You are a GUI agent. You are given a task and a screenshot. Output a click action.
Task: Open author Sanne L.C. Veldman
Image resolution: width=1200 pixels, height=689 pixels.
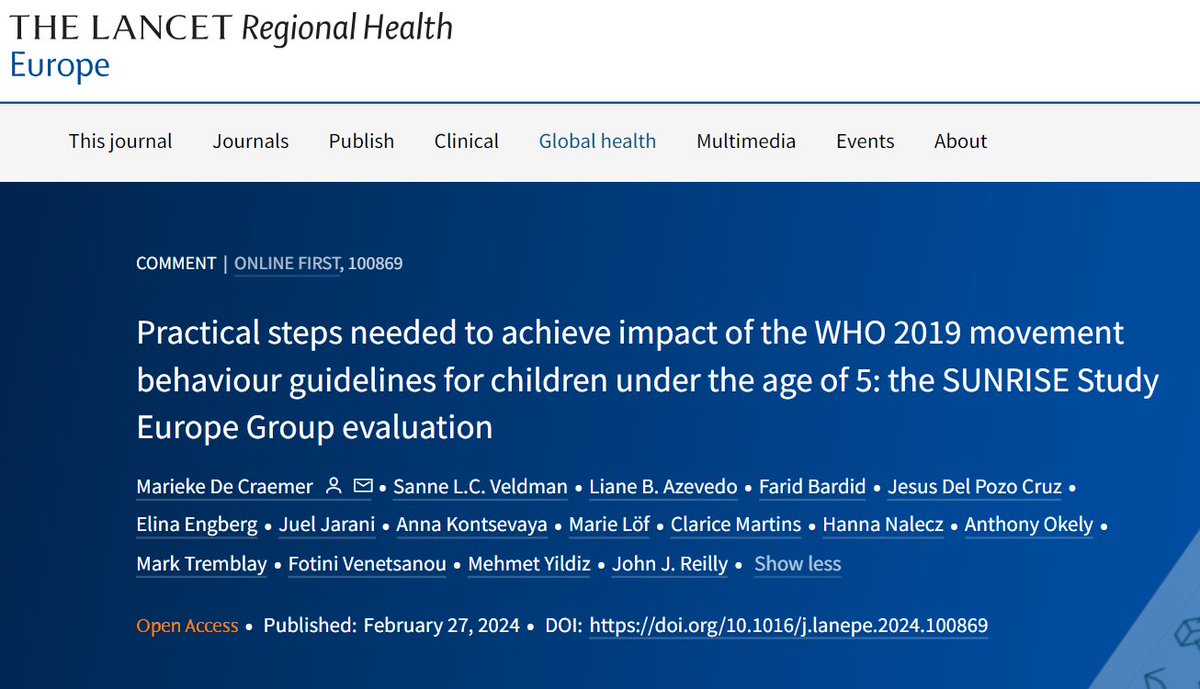pos(480,488)
